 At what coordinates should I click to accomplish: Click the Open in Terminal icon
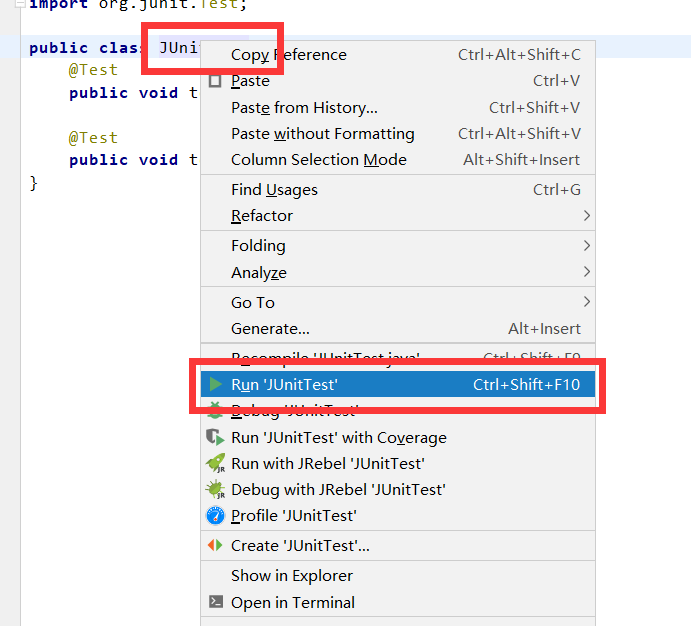pyautogui.click(x=215, y=602)
